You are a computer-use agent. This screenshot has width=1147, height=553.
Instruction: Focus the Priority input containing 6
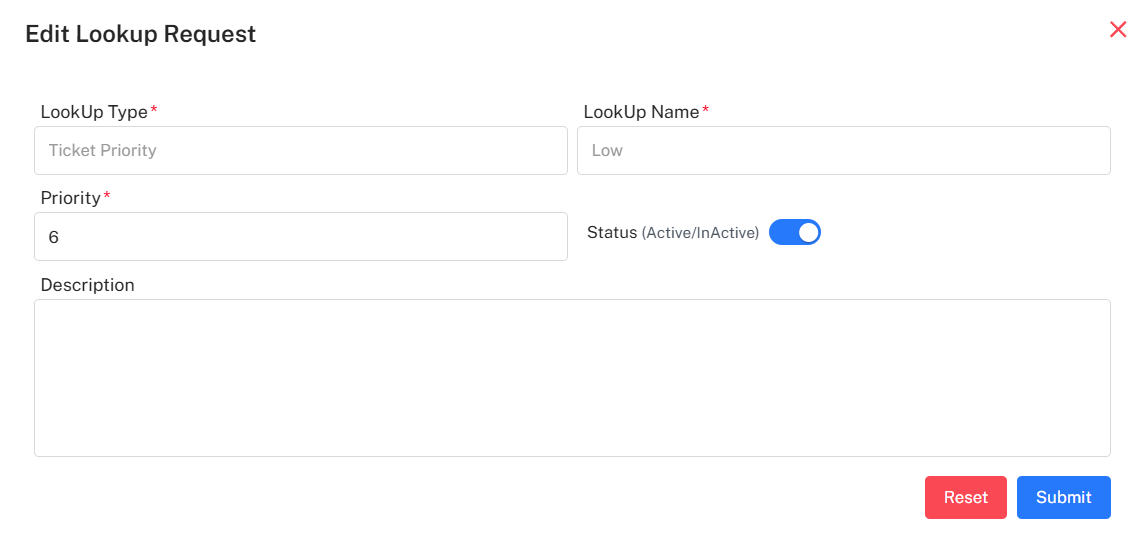tap(300, 237)
